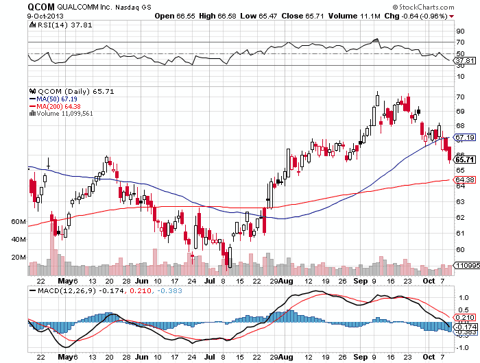The image size is (480, 363).
Task: Click the RSI indicator icon
Action: pyautogui.click(x=32, y=25)
